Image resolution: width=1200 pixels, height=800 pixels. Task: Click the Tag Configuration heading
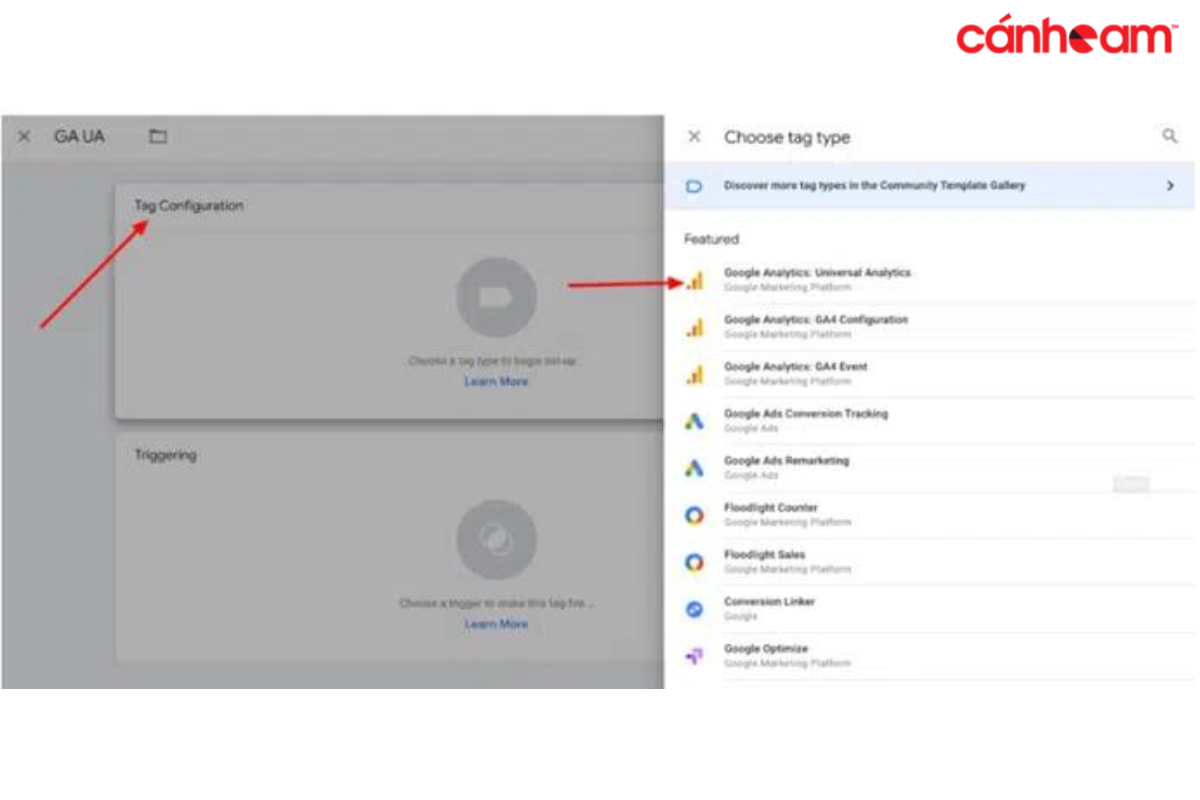[189, 206]
